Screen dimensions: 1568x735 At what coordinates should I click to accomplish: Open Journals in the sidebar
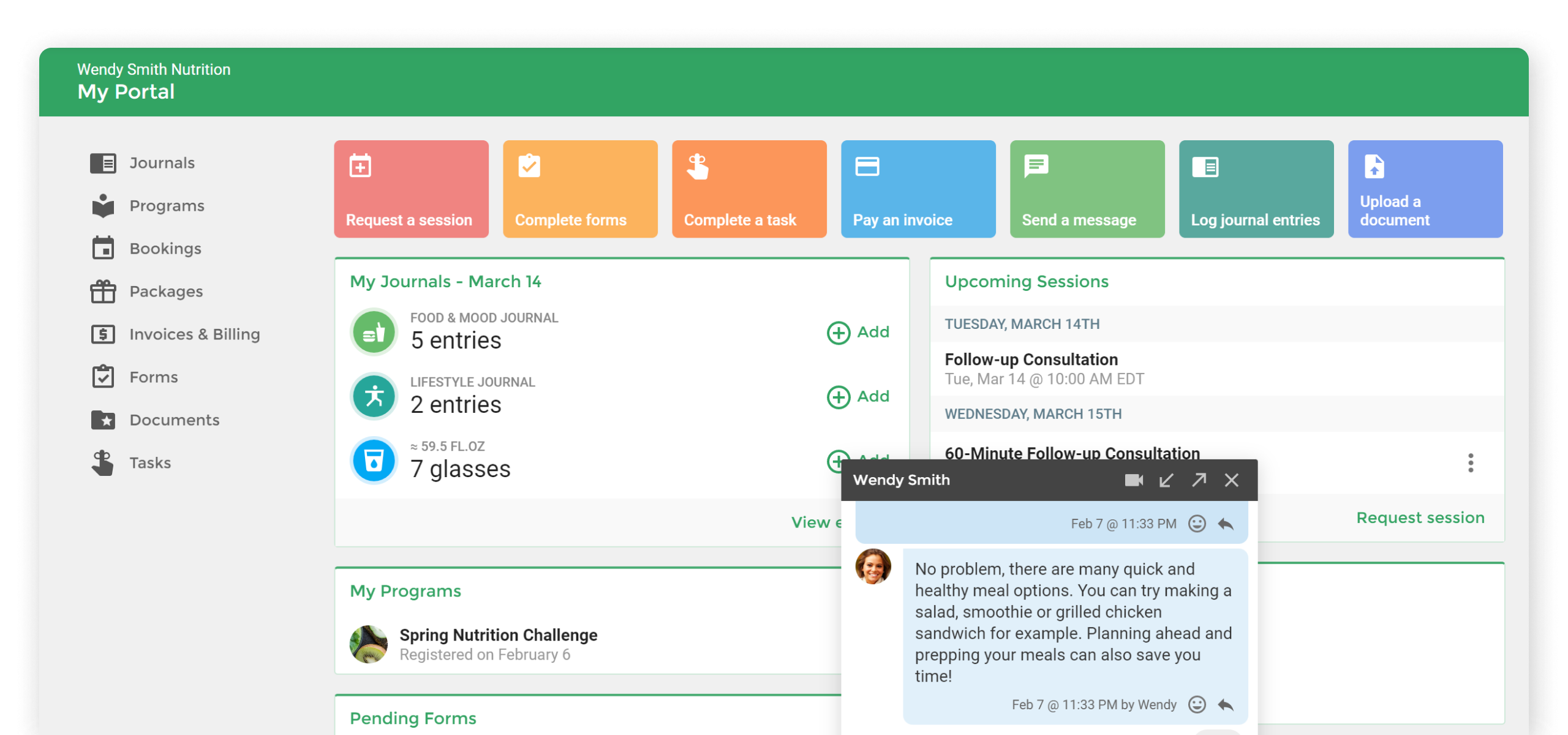162,163
